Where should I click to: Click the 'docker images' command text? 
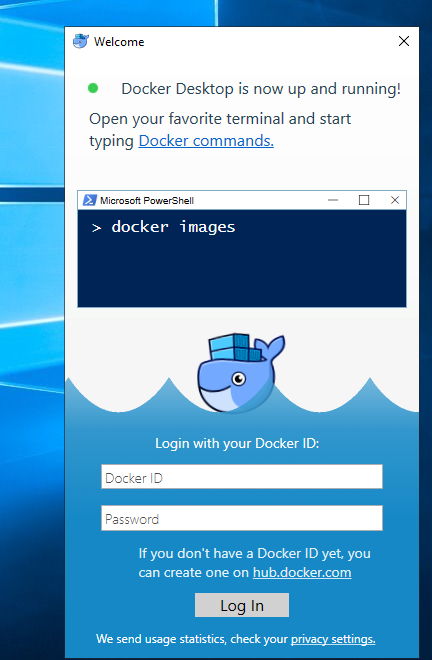[x=173, y=227]
